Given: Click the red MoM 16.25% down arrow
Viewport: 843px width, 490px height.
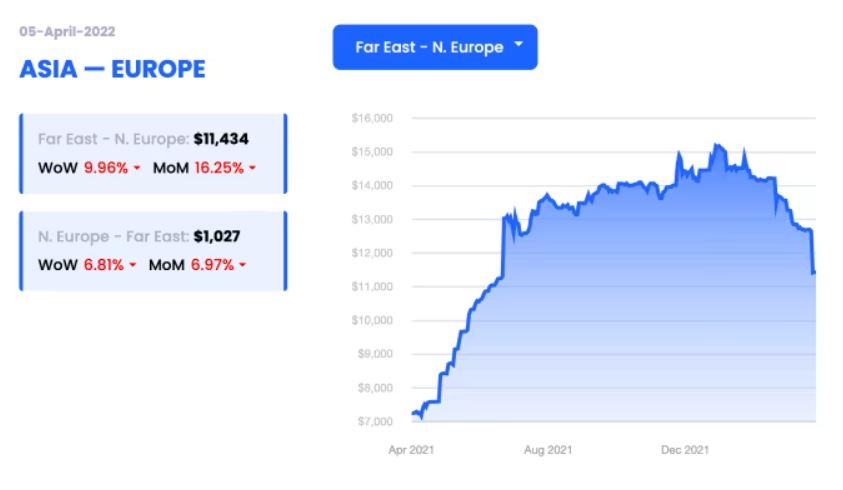Looking at the screenshot, I should click(252, 168).
